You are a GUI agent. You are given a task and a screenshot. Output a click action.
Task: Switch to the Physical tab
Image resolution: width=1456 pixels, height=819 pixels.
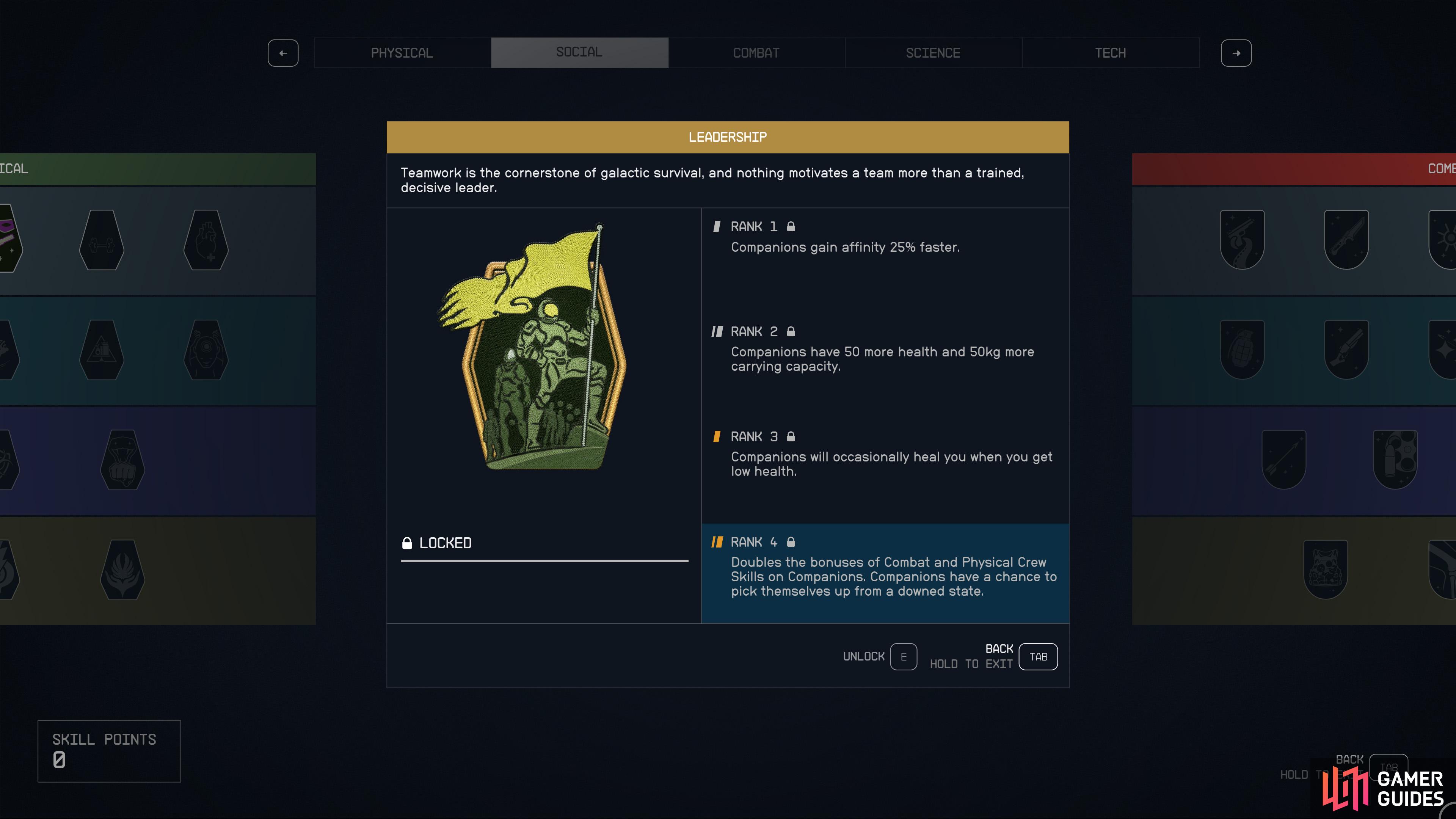point(402,53)
